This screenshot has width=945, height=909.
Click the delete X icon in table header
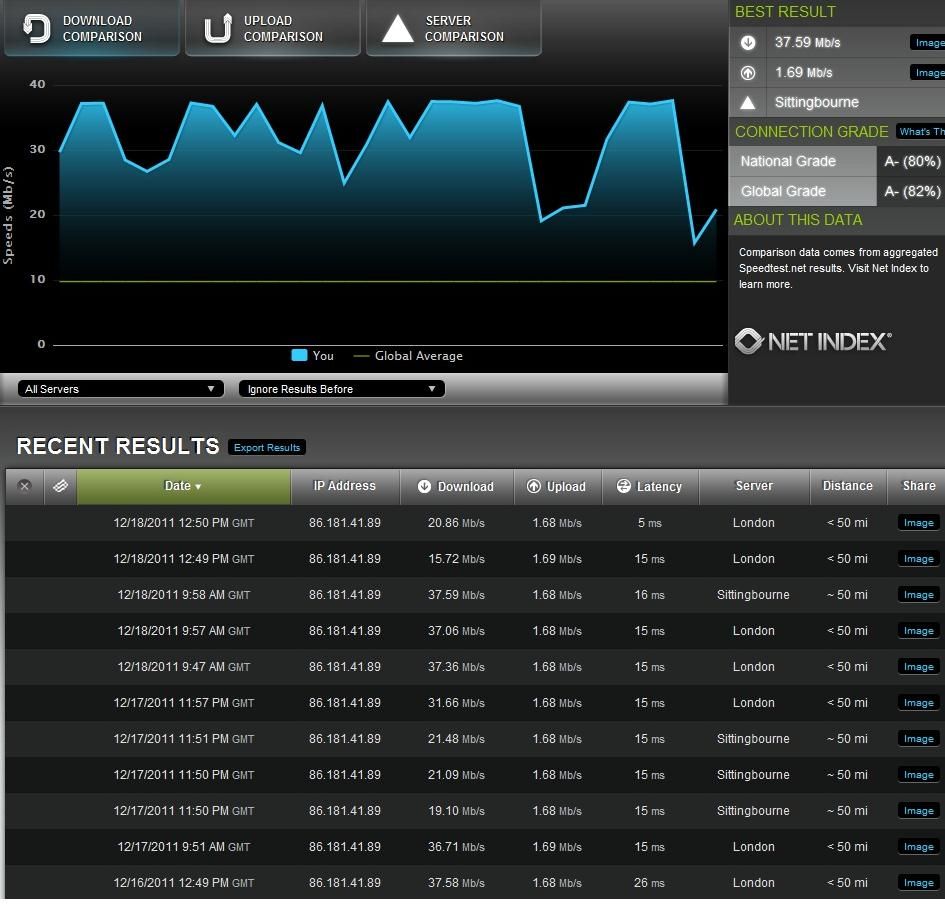tap(25, 486)
